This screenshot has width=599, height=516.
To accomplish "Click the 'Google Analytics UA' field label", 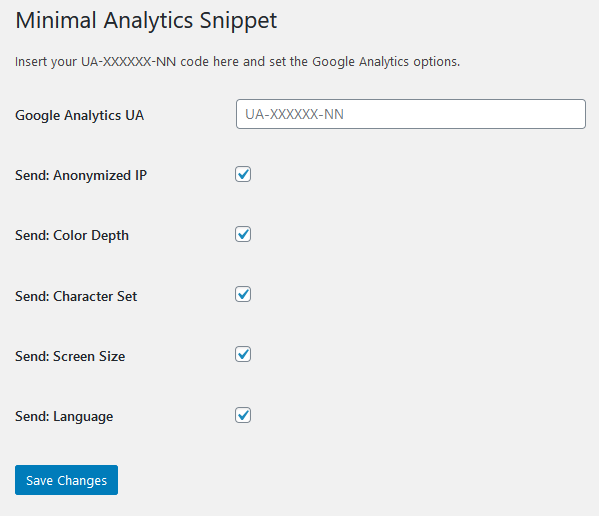I will click(x=79, y=115).
